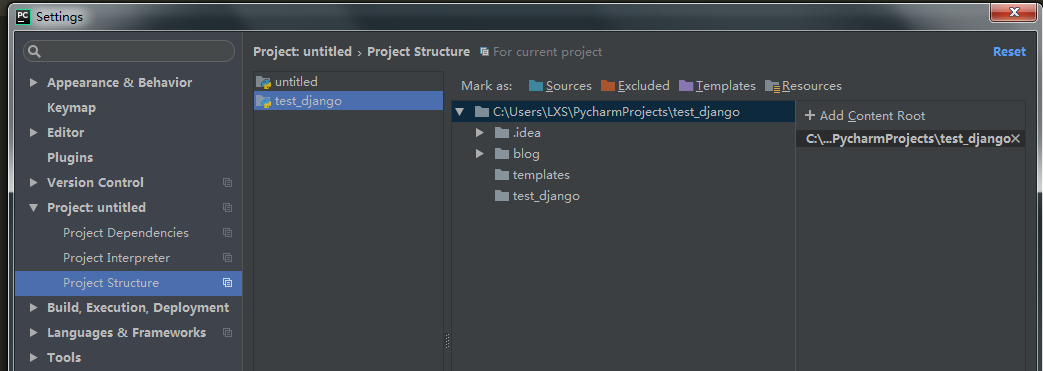Screen dimensions: 1043x371
Task: Click the For current project icon
Action: pyautogui.click(x=484, y=52)
